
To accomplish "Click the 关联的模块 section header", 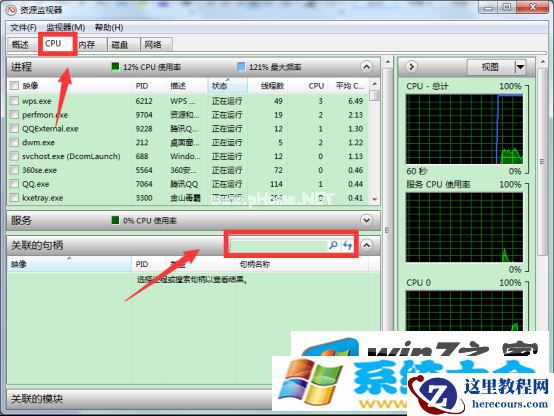I will pos(37,399).
